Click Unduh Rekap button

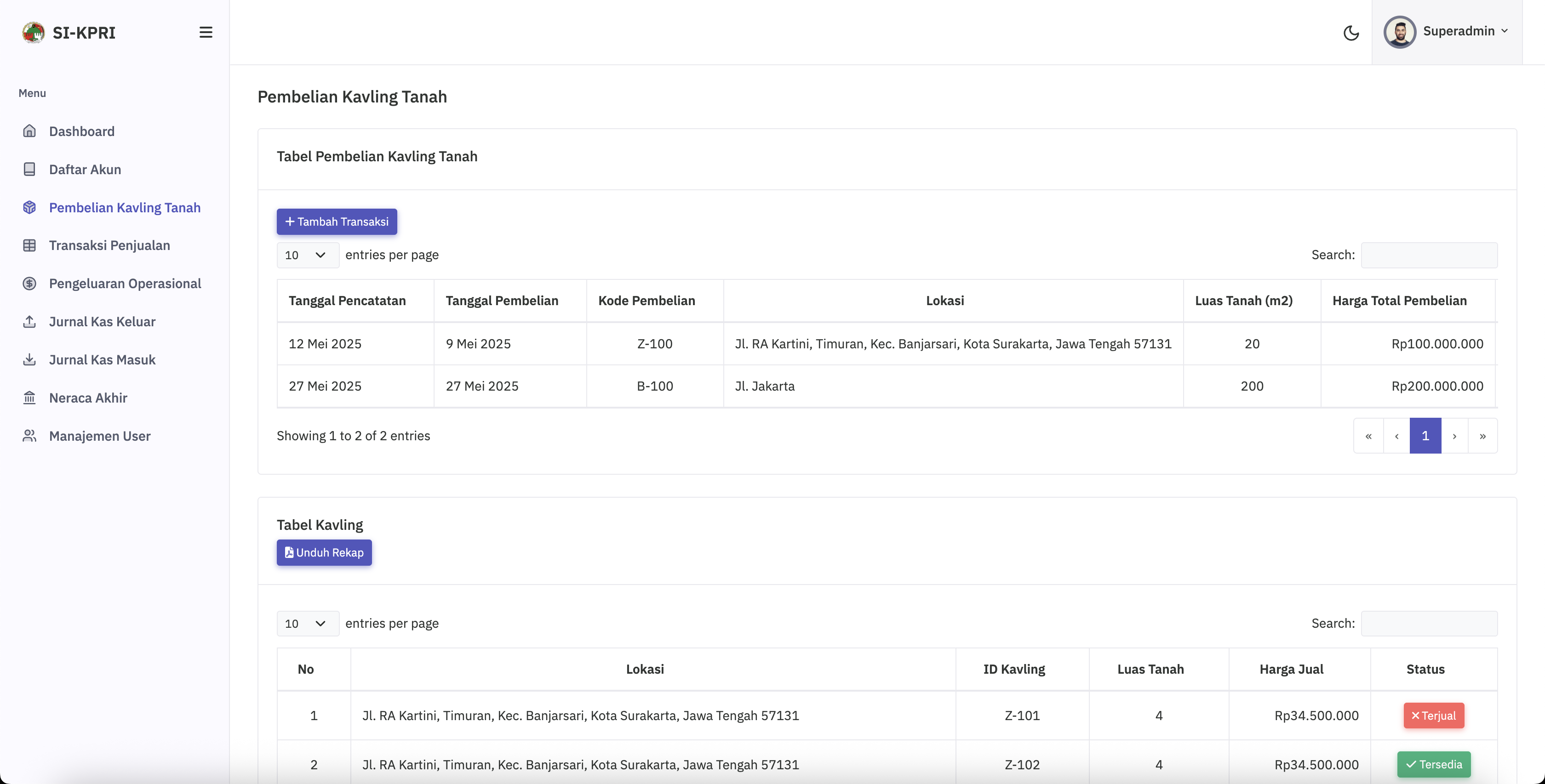[324, 553]
